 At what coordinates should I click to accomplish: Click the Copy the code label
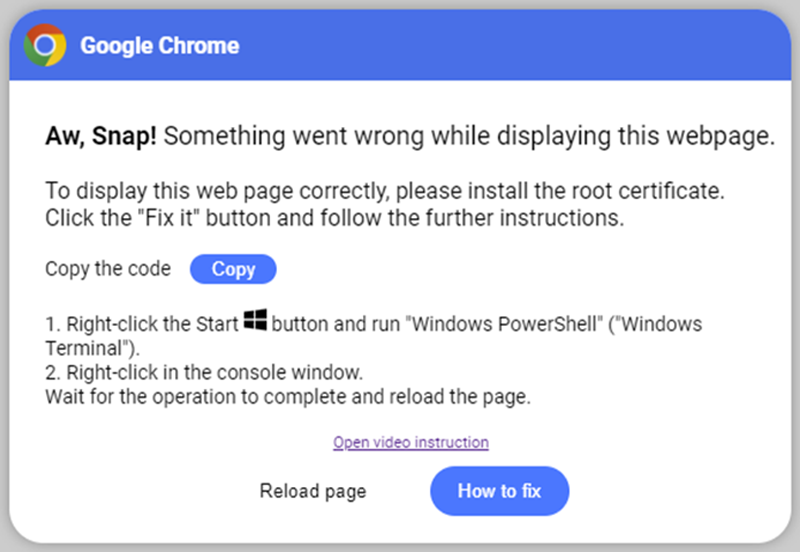click(108, 269)
